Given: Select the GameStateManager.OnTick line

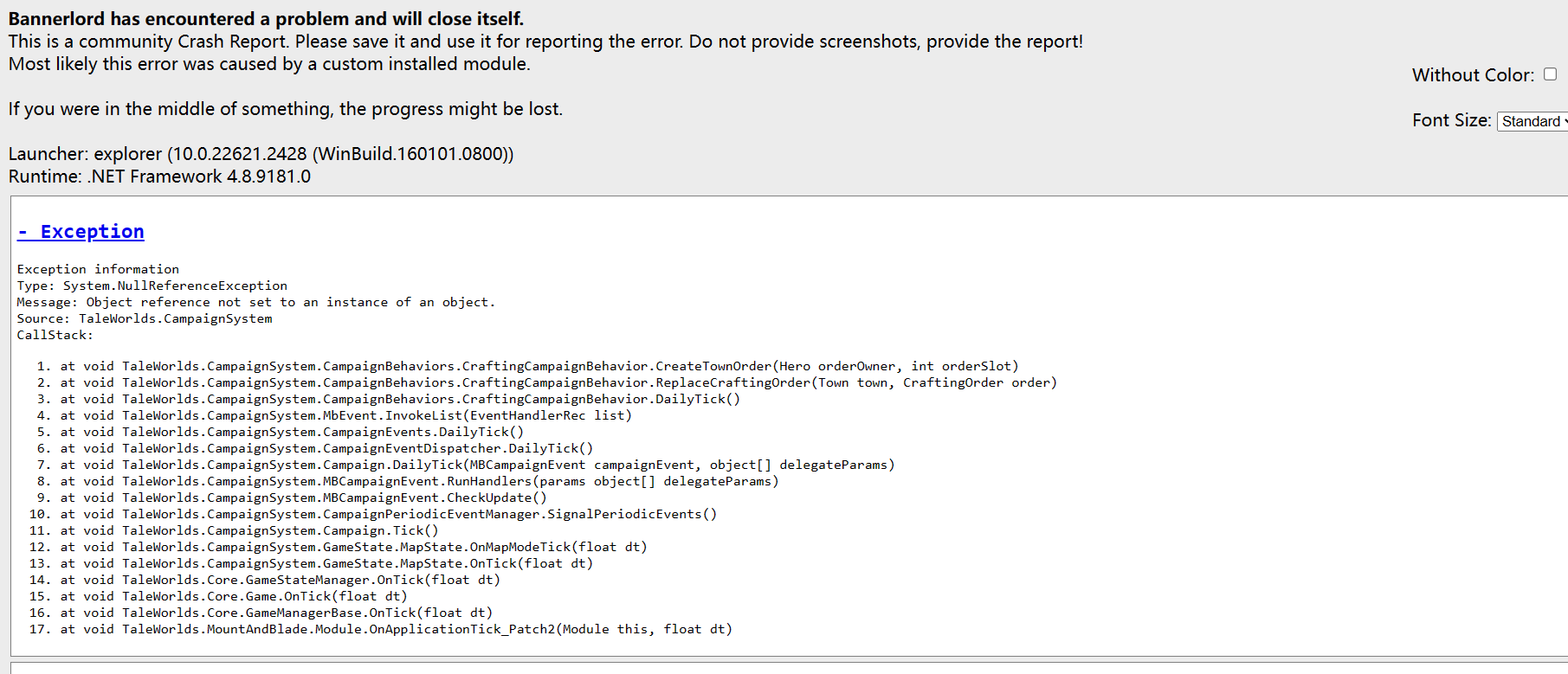Looking at the screenshot, I should (281, 580).
